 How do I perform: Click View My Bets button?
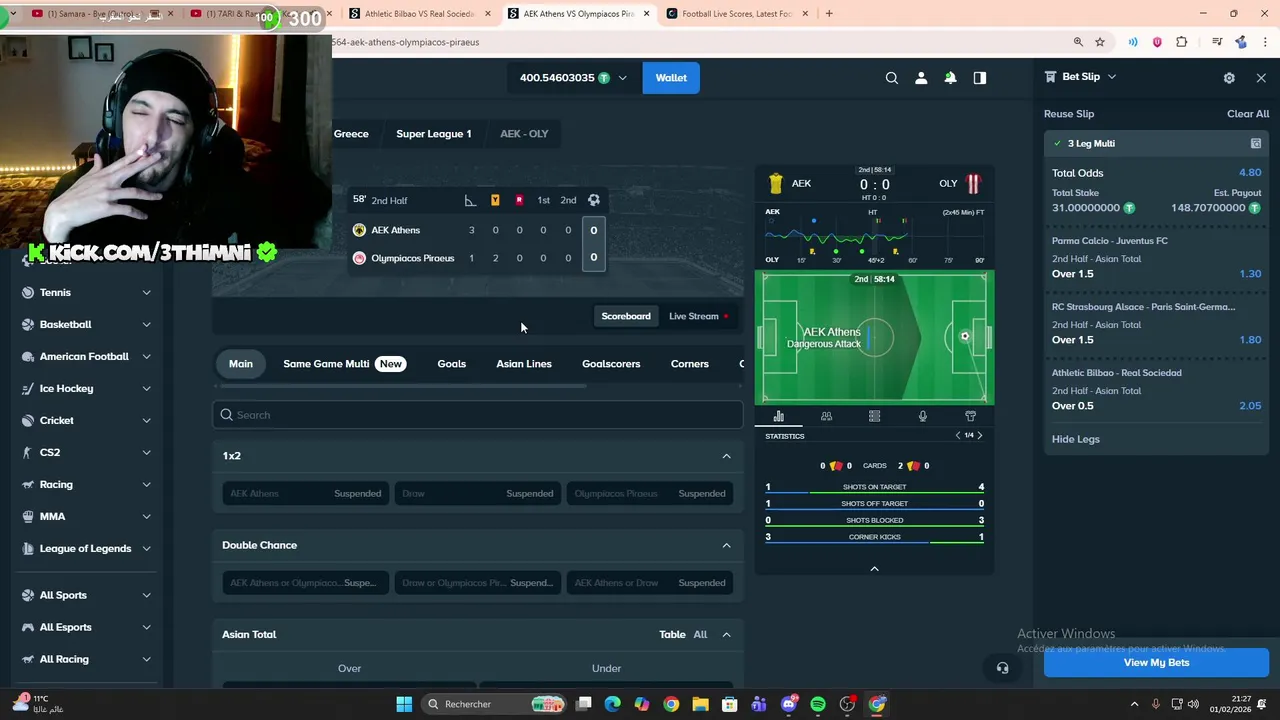pos(1156,662)
